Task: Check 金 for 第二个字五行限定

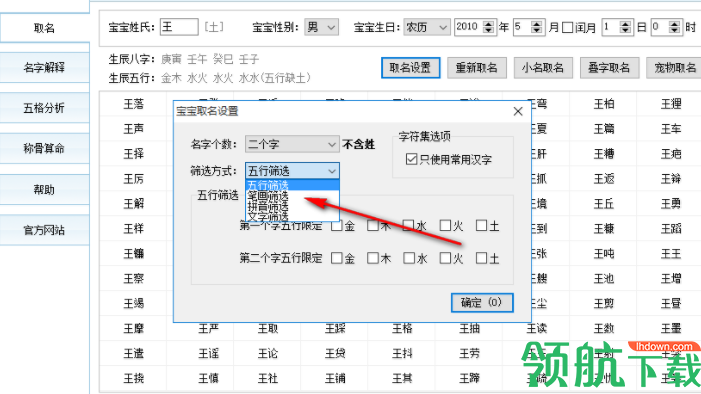Action: [x=337, y=258]
